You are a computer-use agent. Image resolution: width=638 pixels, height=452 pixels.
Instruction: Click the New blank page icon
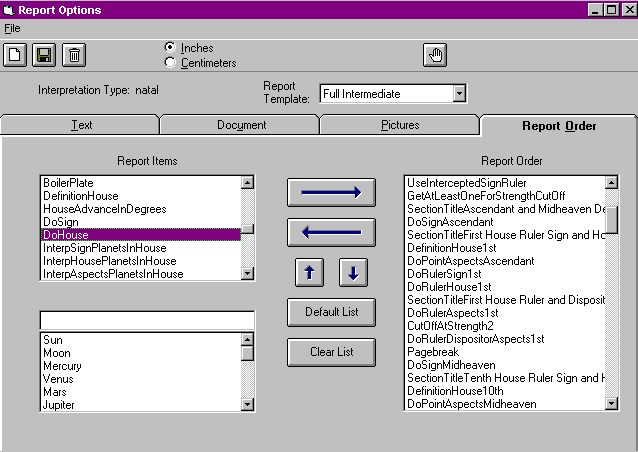(15, 55)
